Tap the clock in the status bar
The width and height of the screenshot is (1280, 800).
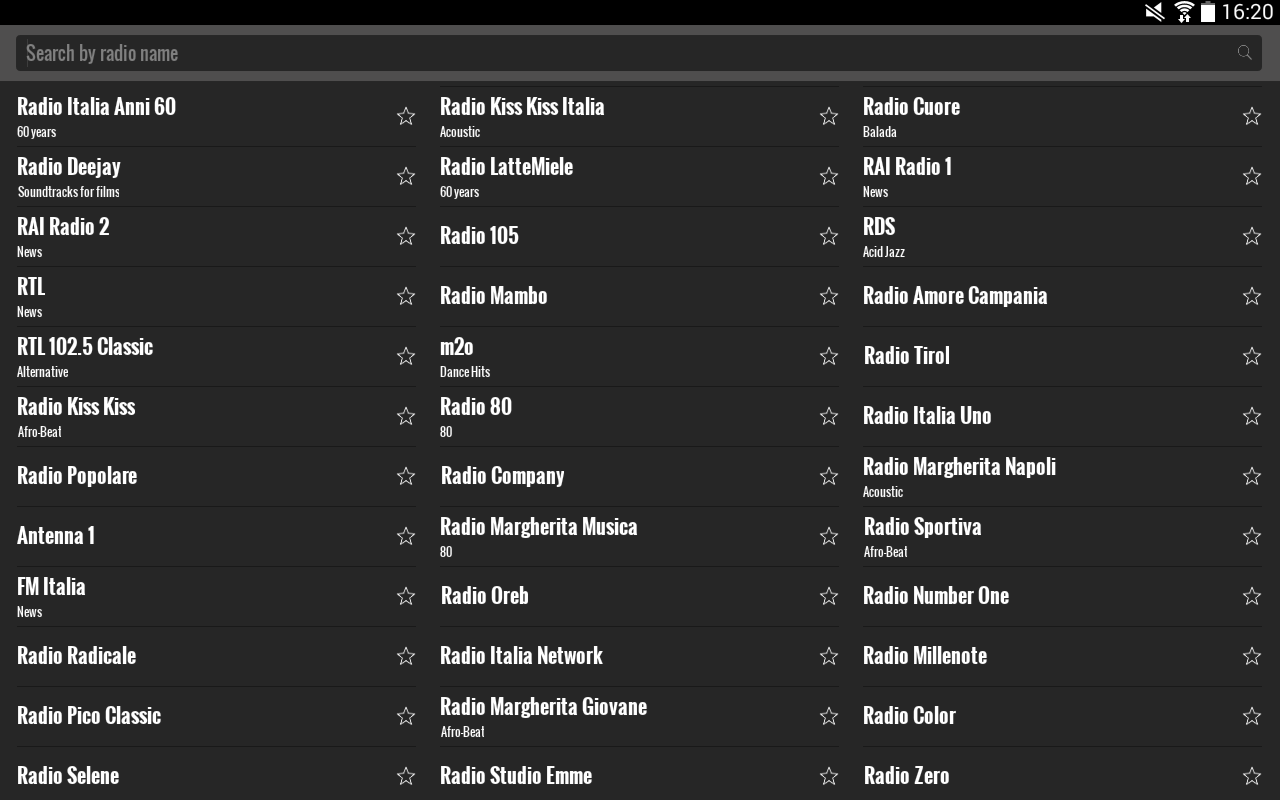click(1236, 12)
